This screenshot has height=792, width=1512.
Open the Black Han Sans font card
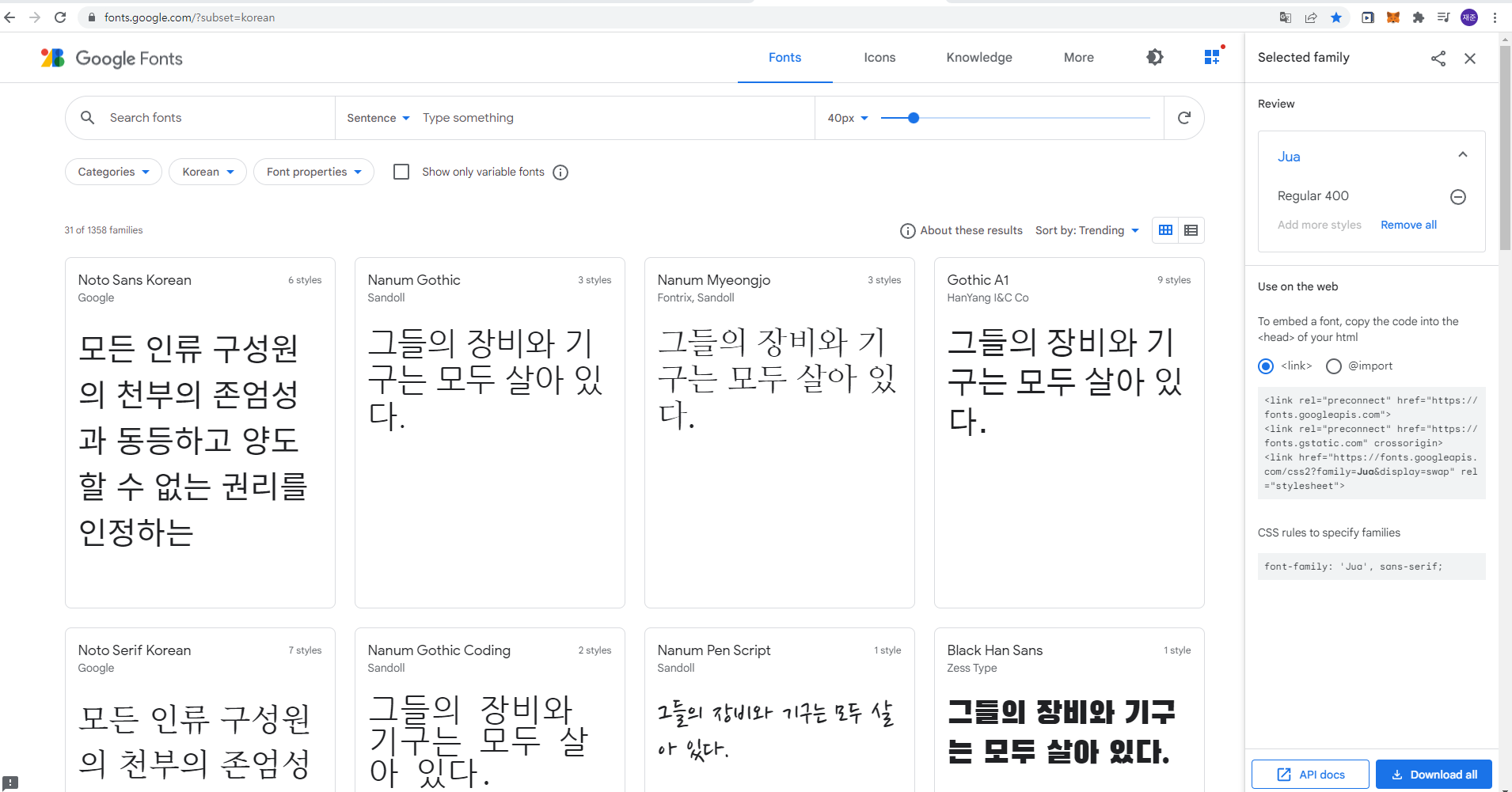tap(1069, 710)
